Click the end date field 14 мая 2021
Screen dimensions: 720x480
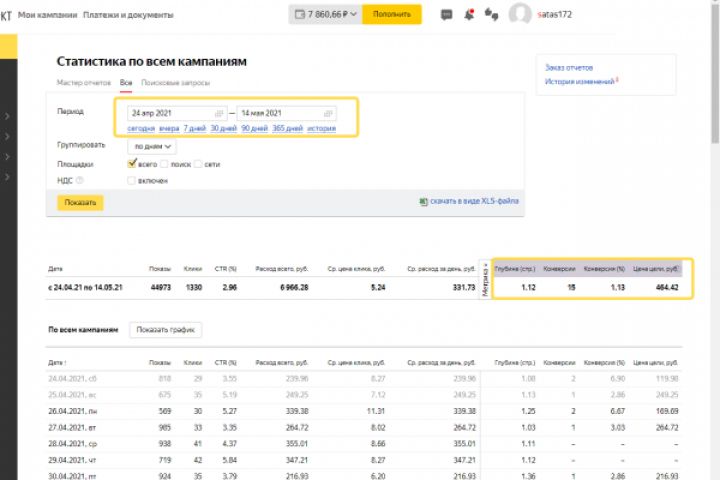tap(287, 113)
